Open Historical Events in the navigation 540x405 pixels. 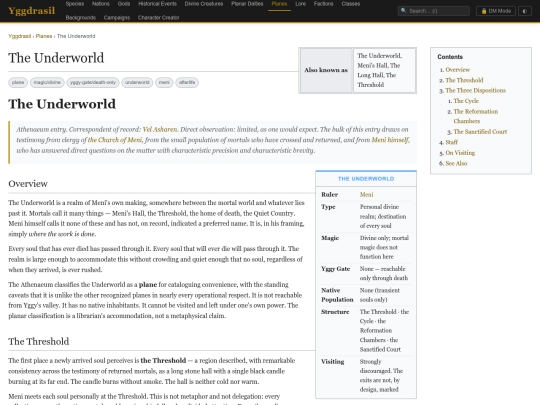pos(157,4)
